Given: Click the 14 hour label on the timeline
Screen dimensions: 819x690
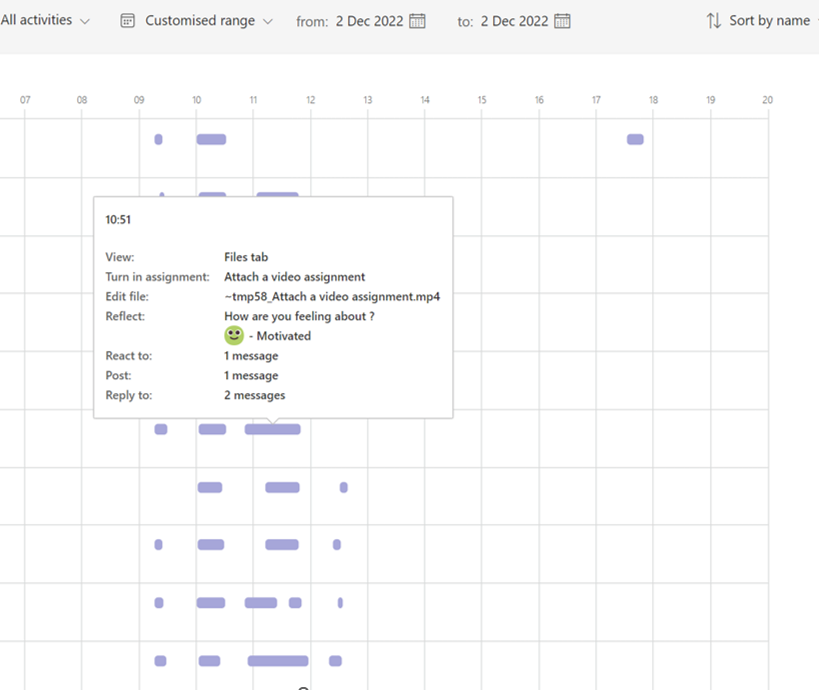Looking at the screenshot, I should click(425, 100).
